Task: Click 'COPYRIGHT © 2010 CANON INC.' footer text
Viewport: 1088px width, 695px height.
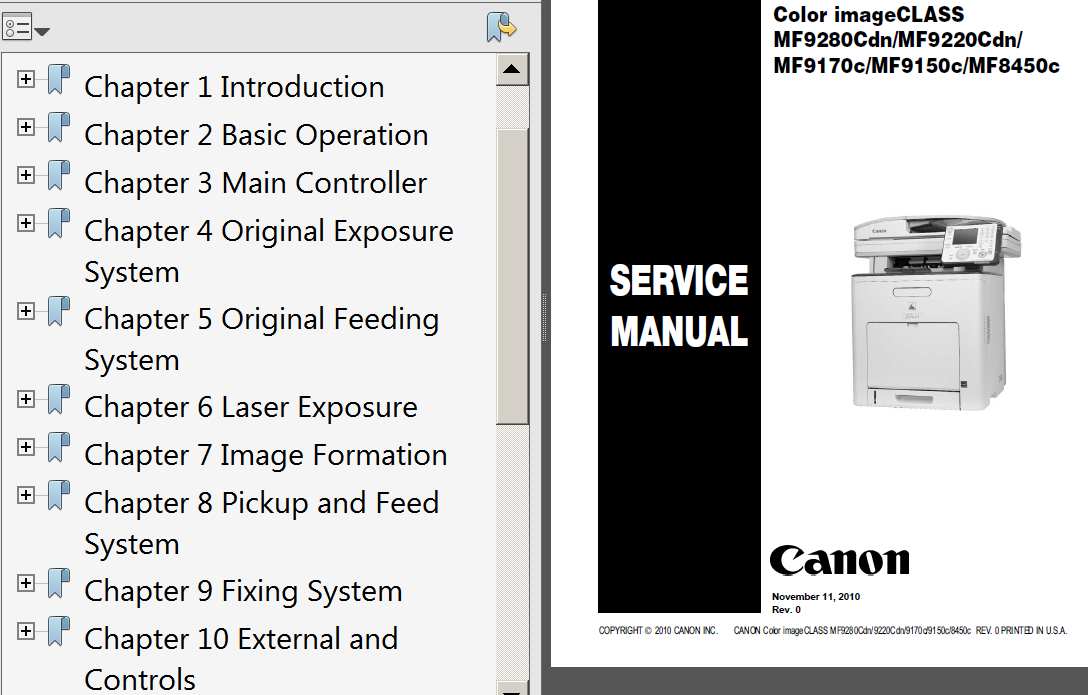Action: (x=658, y=630)
